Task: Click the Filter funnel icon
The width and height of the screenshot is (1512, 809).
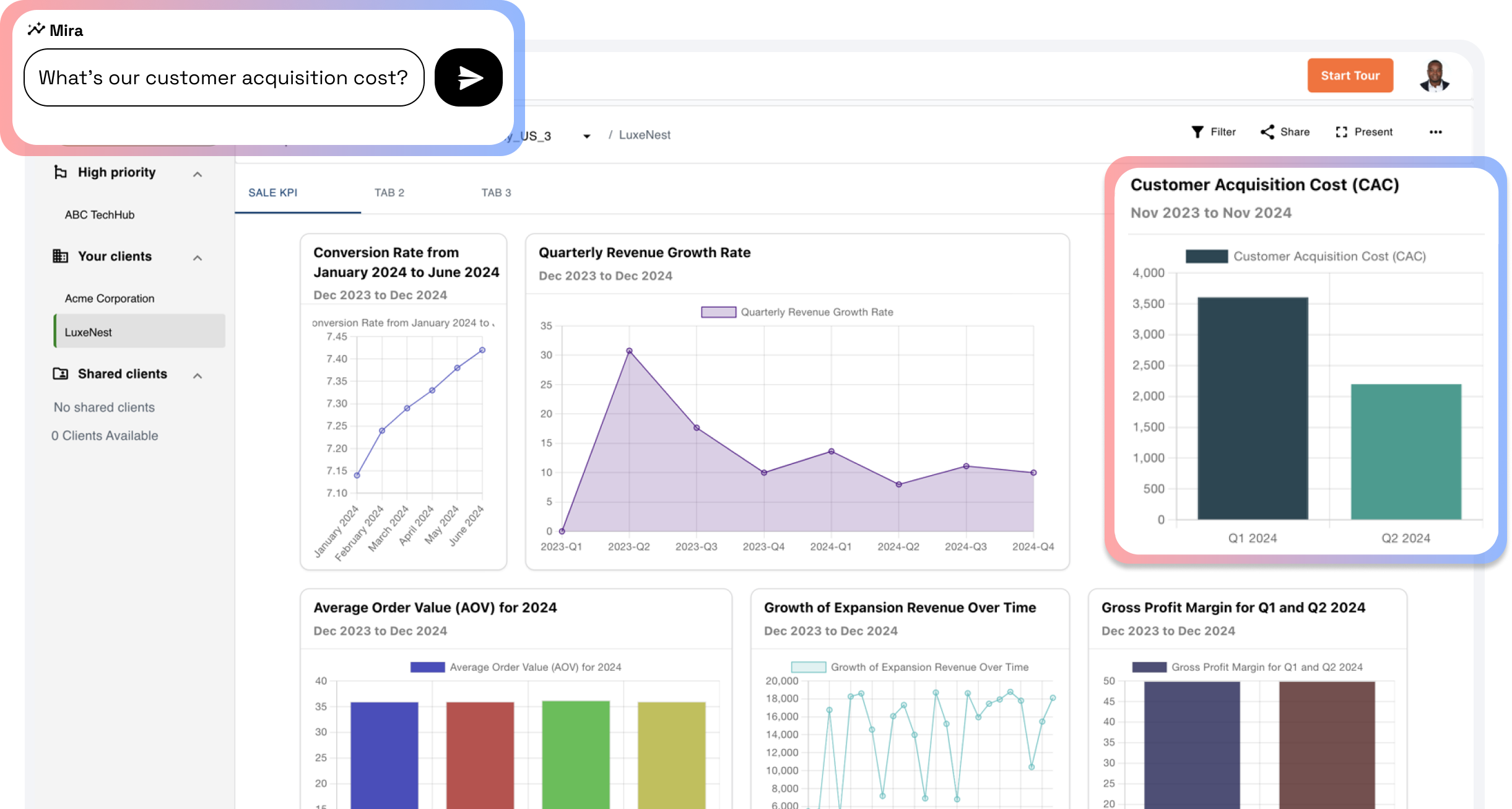Action: click(1197, 132)
